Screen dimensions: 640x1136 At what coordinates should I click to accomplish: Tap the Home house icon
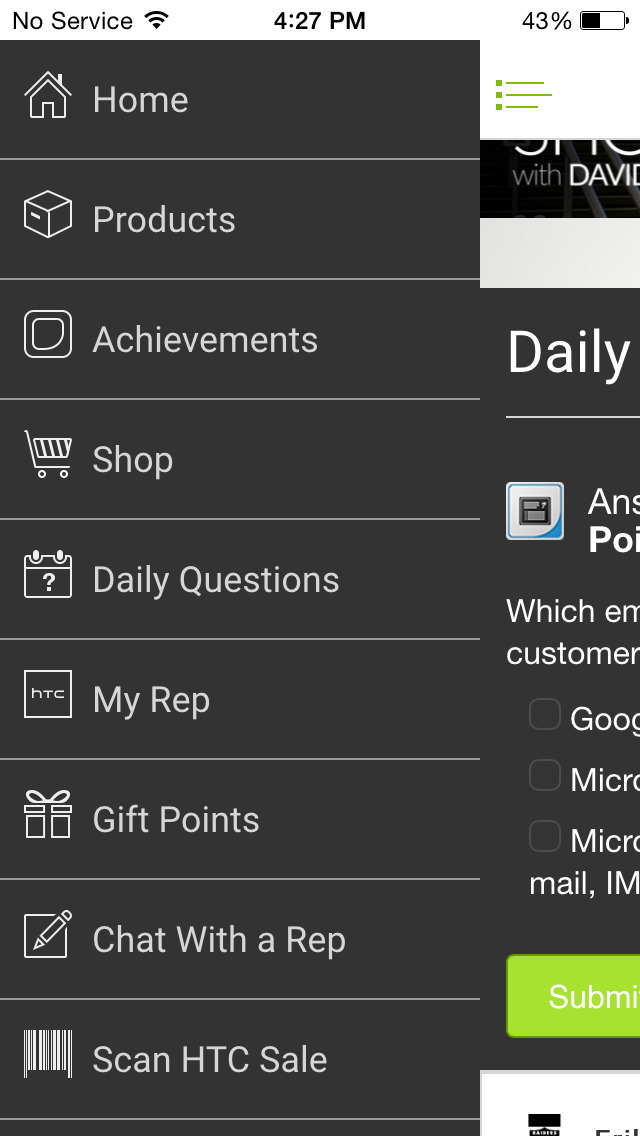point(48,97)
